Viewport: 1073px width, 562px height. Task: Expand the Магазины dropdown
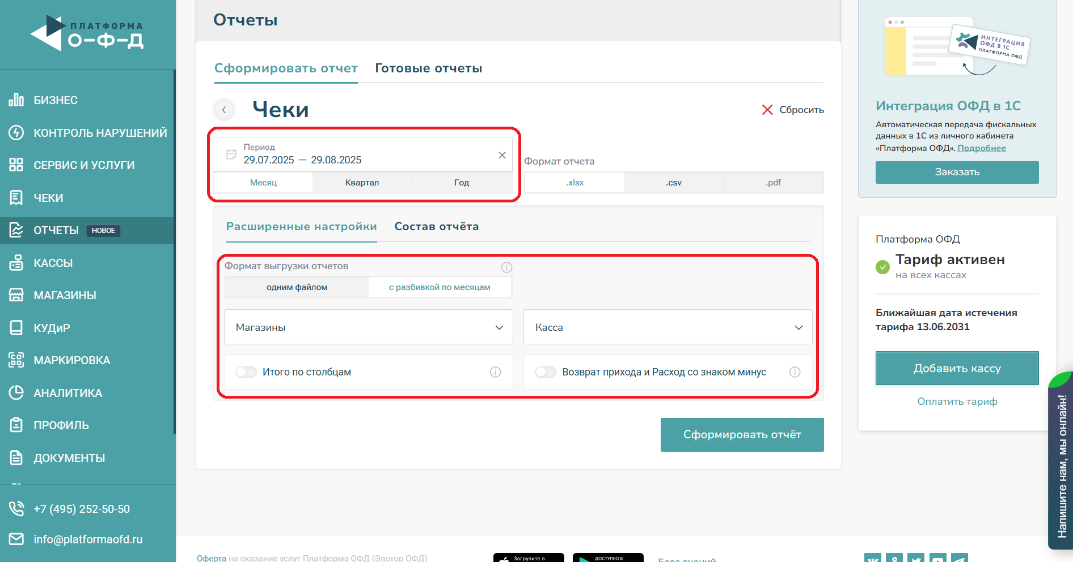pos(368,327)
